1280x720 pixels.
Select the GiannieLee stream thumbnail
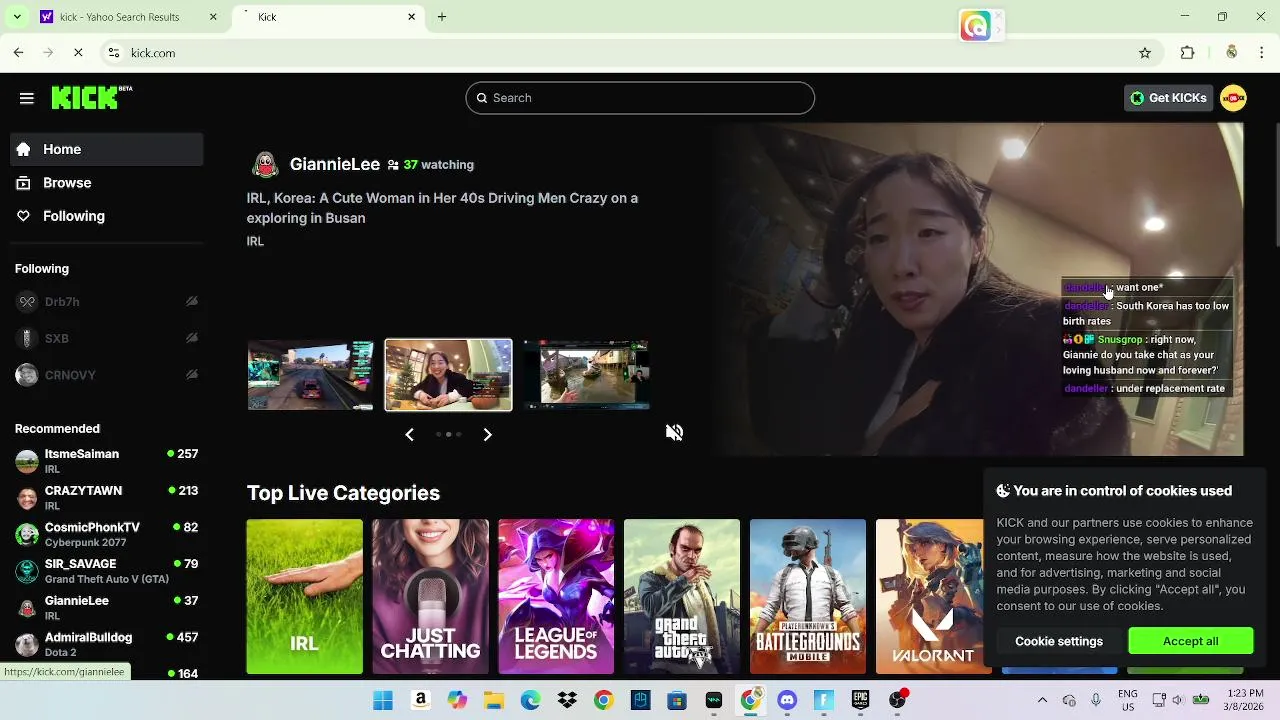(x=448, y=375)
